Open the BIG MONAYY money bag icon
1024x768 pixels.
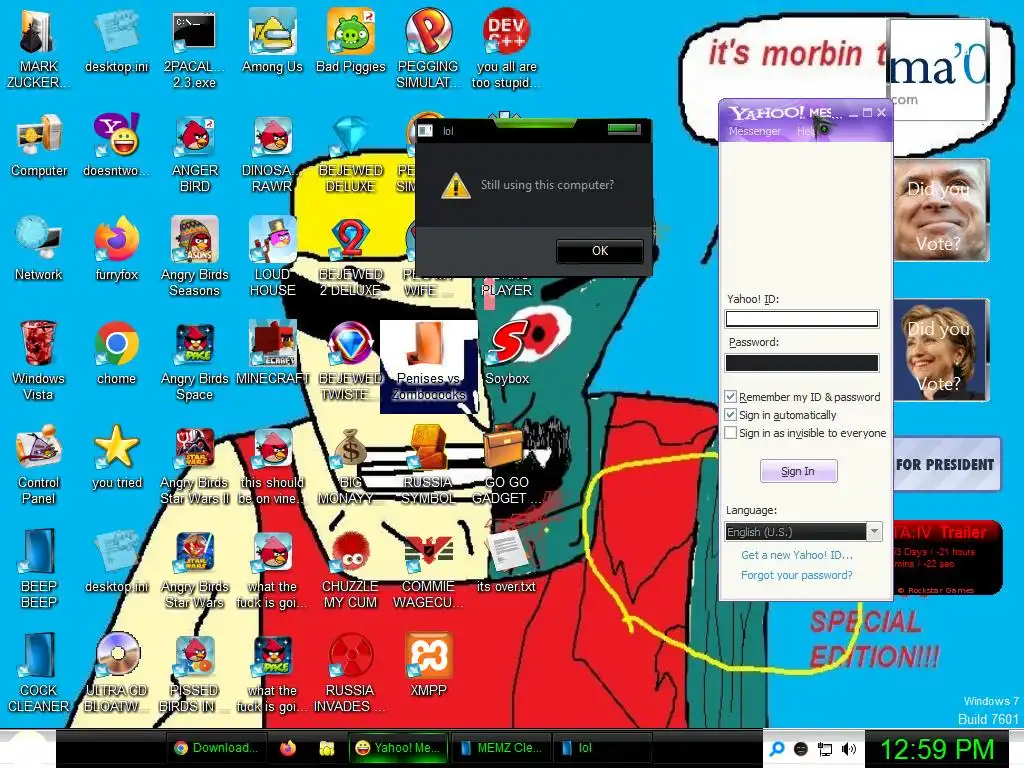click(350, 464)
